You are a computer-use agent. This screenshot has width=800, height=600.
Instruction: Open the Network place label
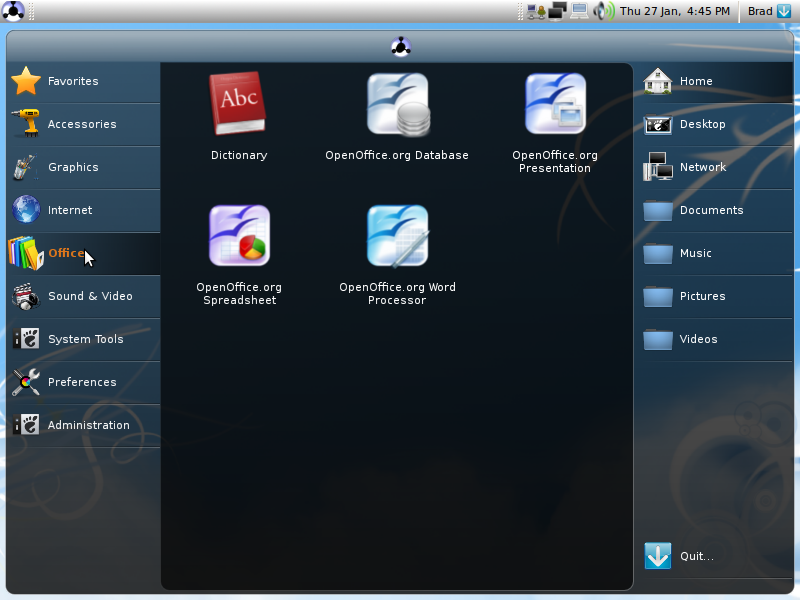[703, 167]
